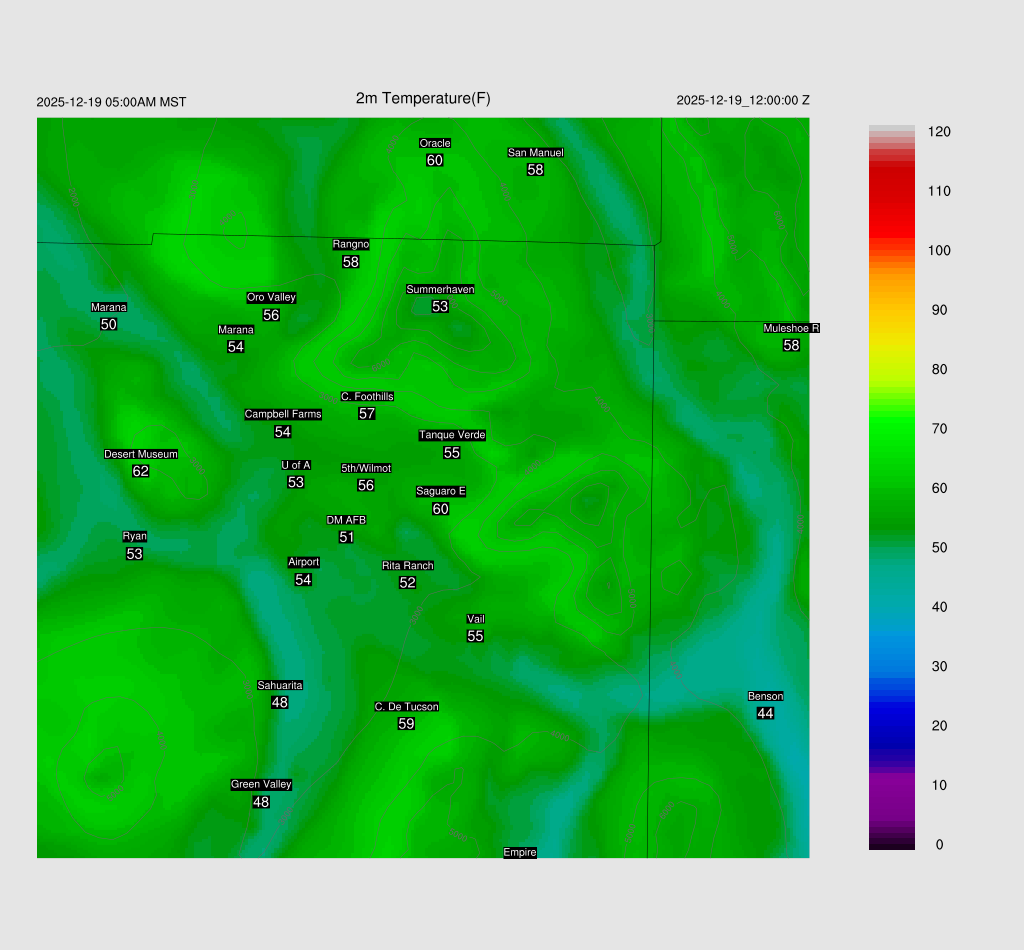Select the C. De Tucson station label

(406, 706)
